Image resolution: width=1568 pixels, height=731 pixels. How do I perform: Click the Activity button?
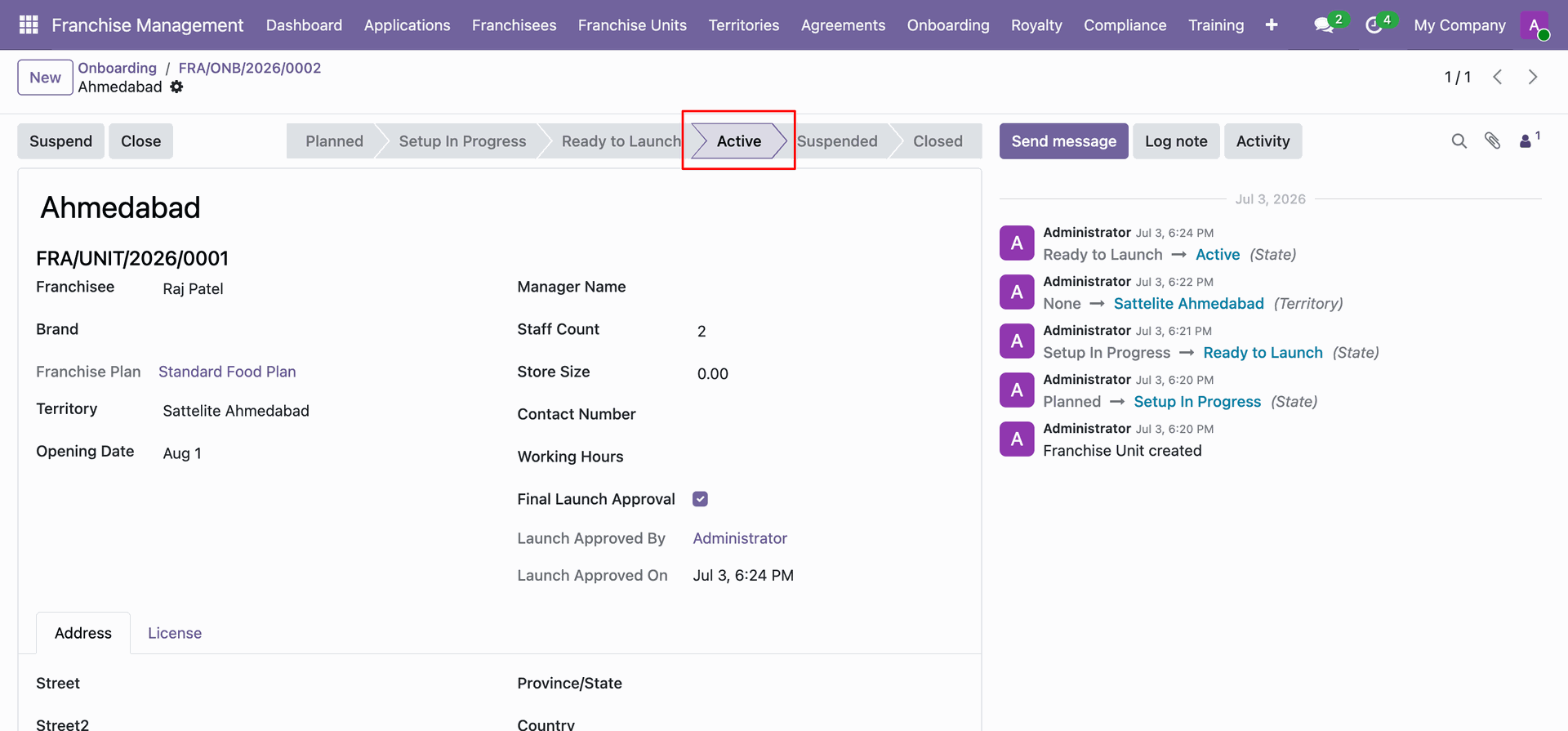pyautogui.click(x=1263, y=141)
